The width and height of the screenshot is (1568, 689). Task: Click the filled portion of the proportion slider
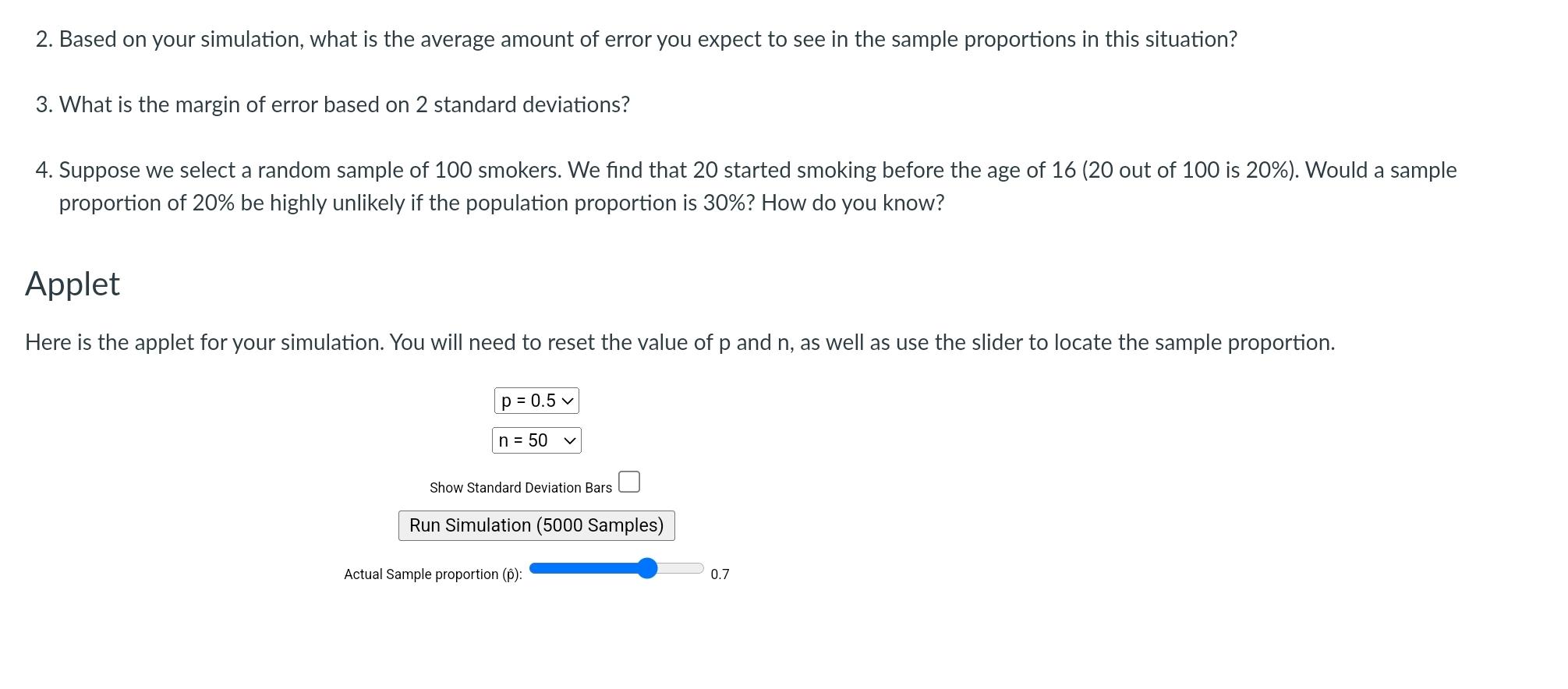pos(585,568)
